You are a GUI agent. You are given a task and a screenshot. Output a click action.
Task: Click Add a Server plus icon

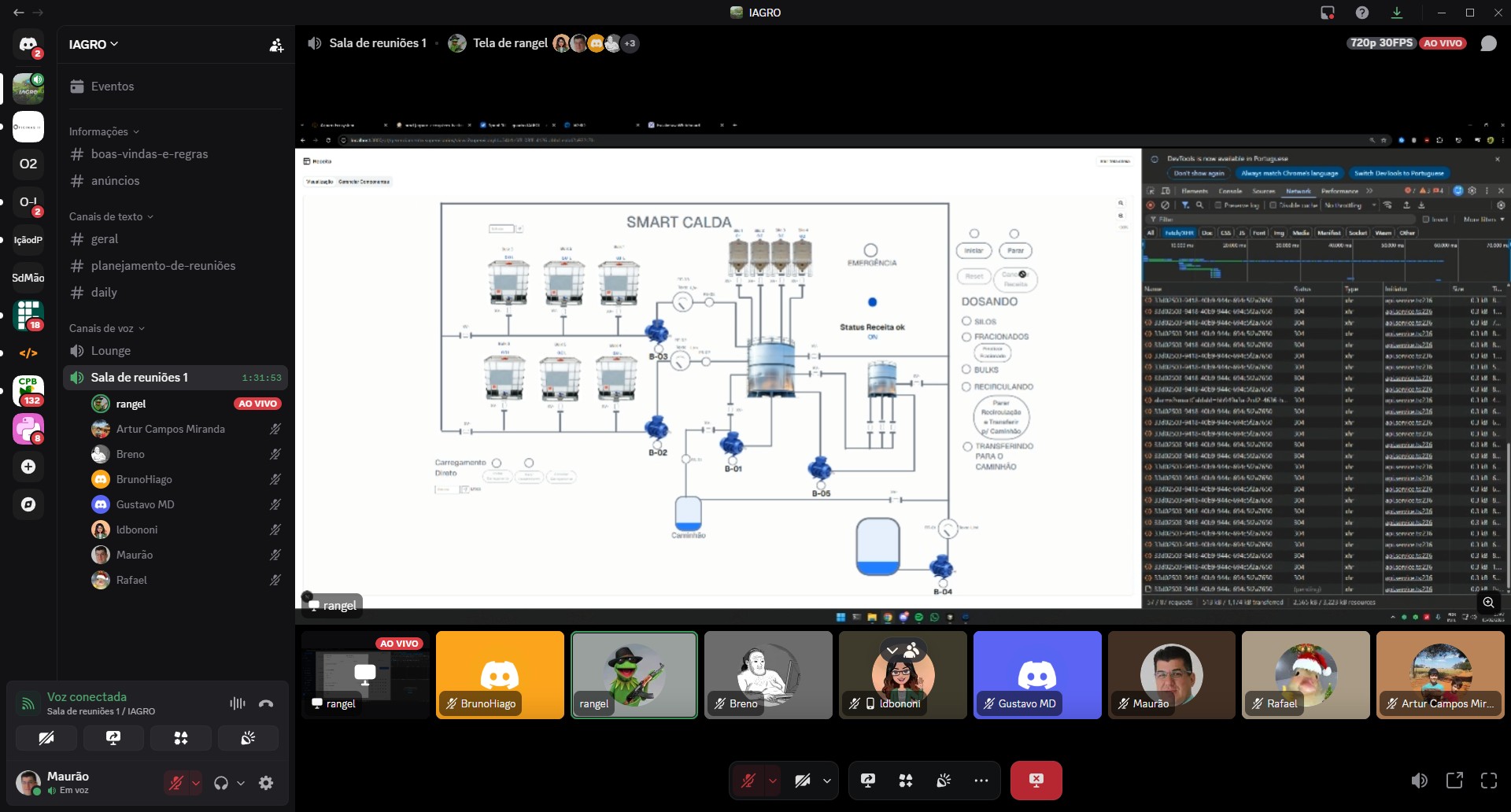click(28, 467)
